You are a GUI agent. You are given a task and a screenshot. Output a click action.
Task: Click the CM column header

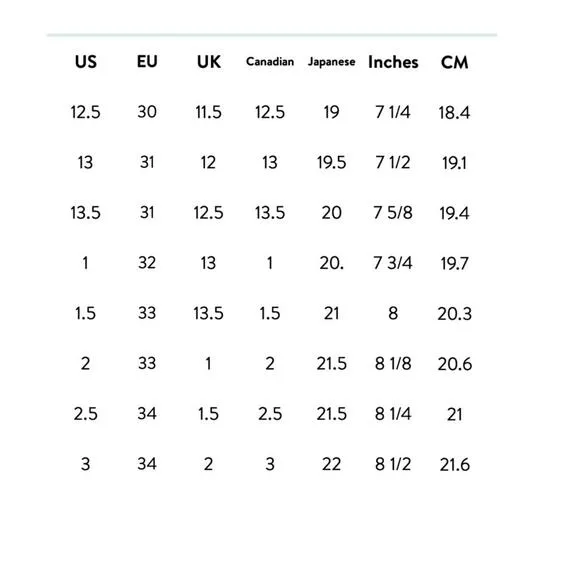(454, 62)
